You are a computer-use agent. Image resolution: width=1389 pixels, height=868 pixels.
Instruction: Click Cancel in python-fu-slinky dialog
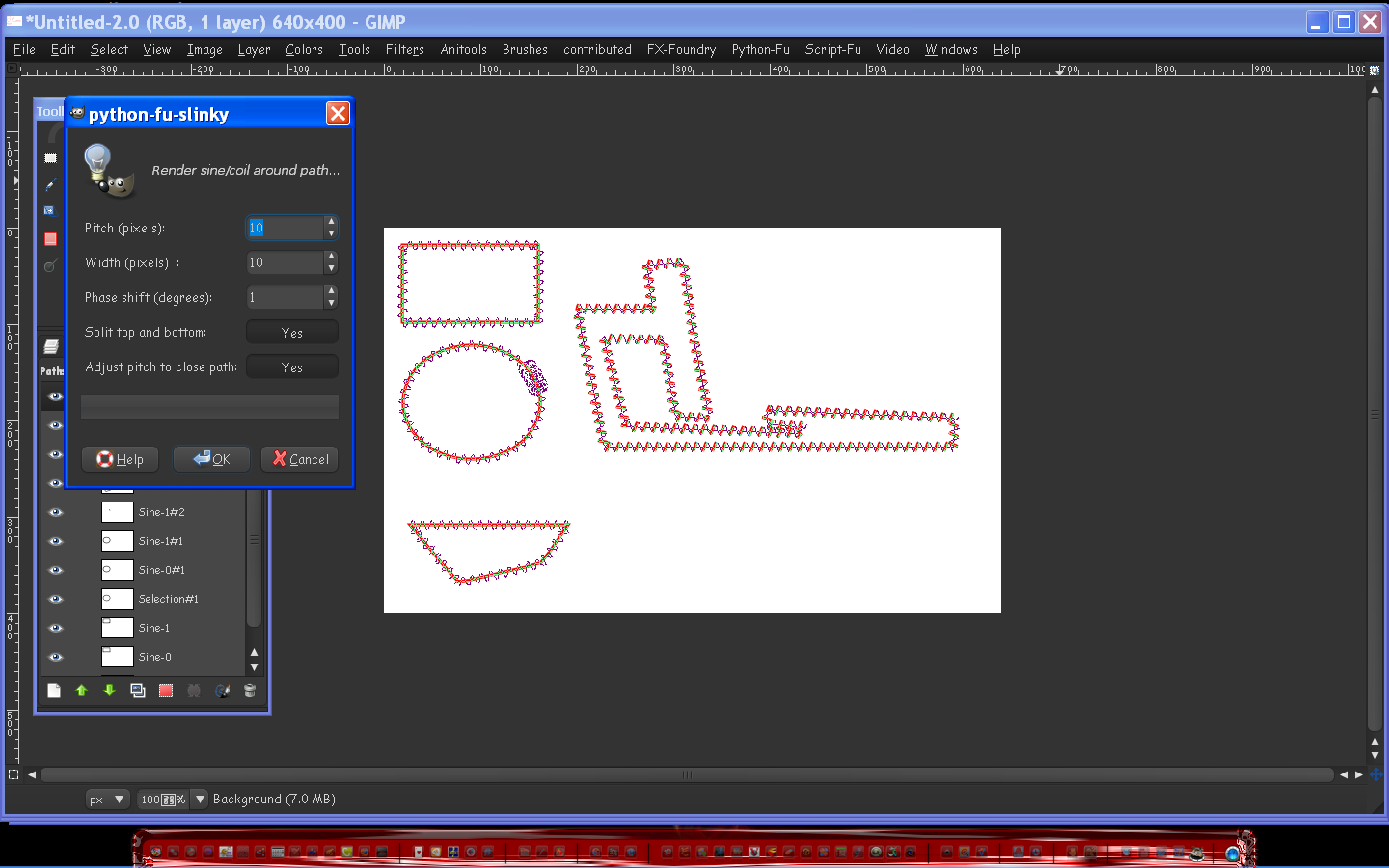300,459
